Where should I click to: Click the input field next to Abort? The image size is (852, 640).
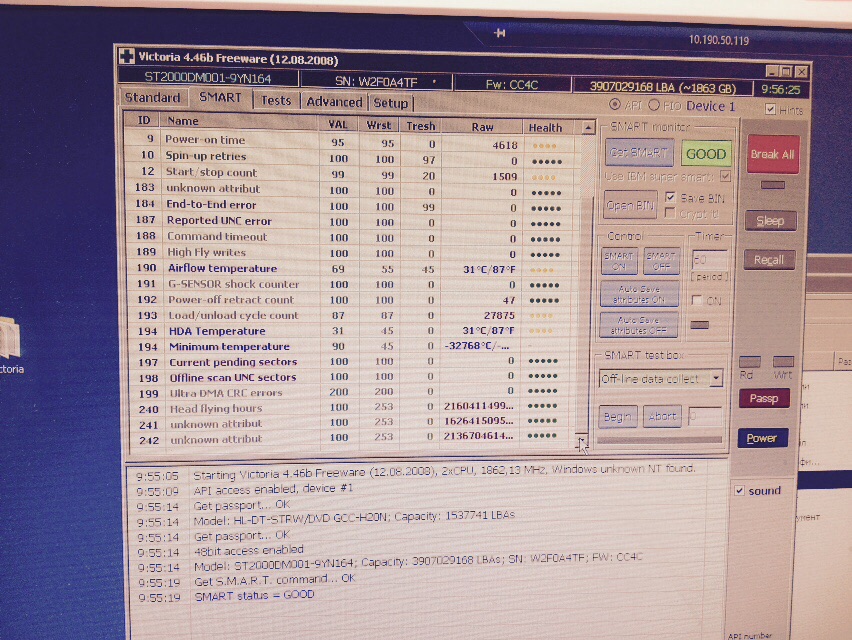click(705, 417)
